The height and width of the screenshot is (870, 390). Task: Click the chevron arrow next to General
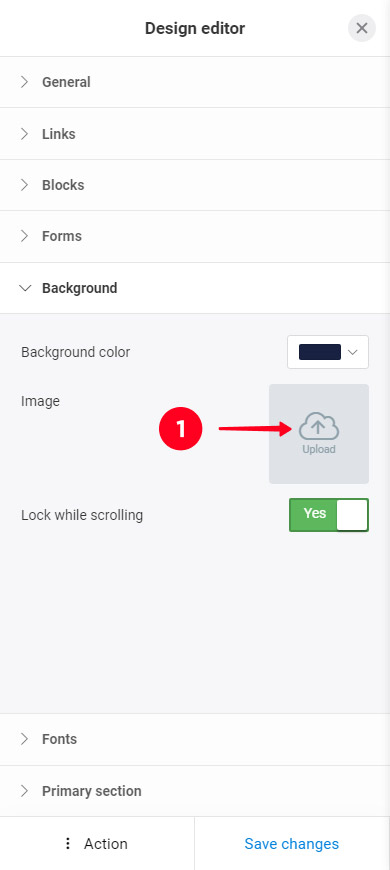click(24, 82)
